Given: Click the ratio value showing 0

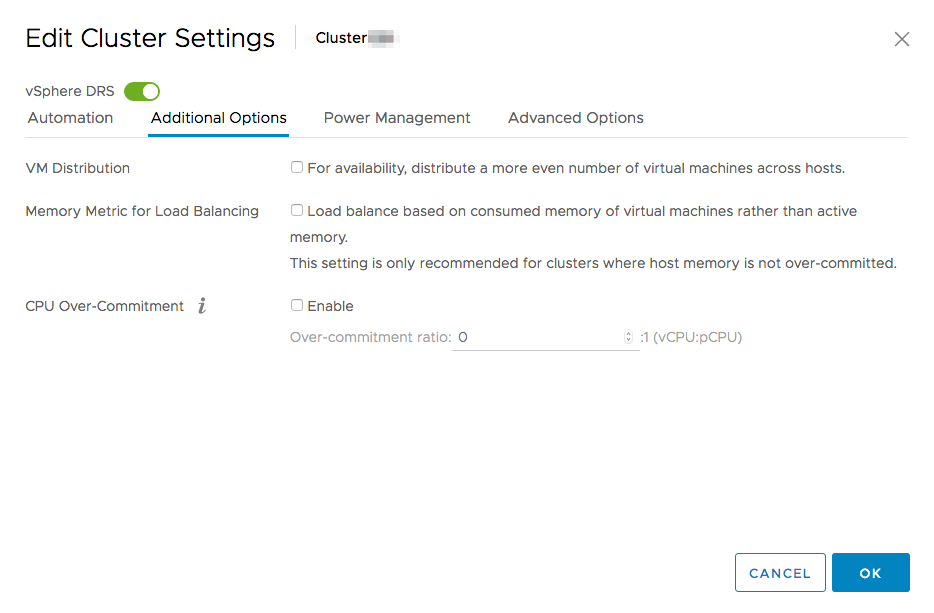Looking at the screenshot, I should [462, 337].
